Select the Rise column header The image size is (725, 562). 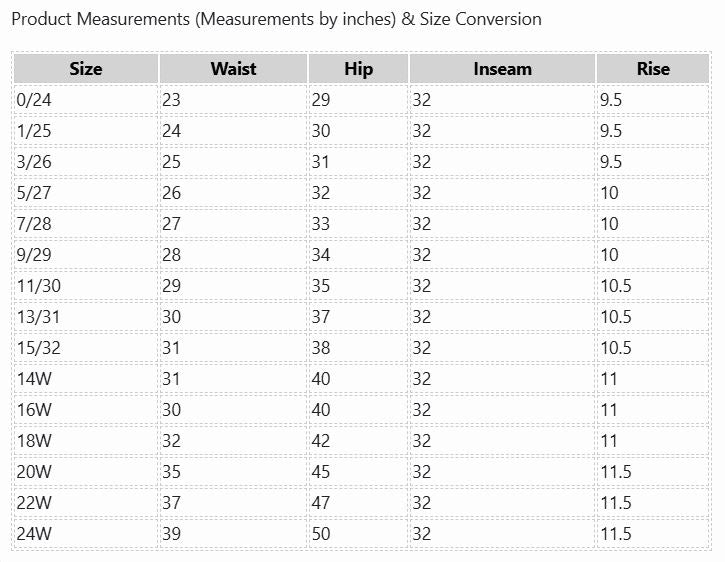click(653, 69)
